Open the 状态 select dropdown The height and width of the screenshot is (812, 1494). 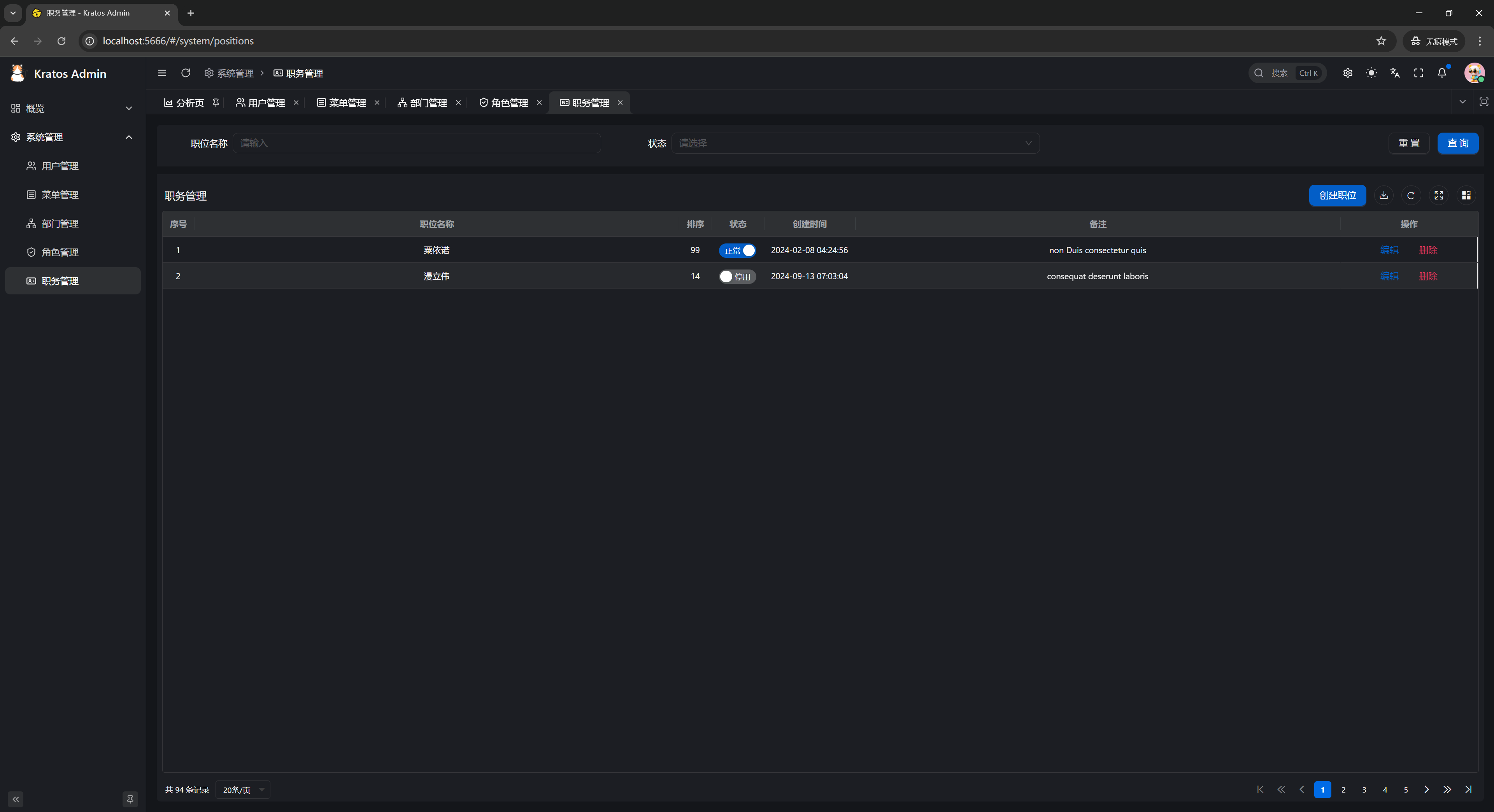(855, 143)
